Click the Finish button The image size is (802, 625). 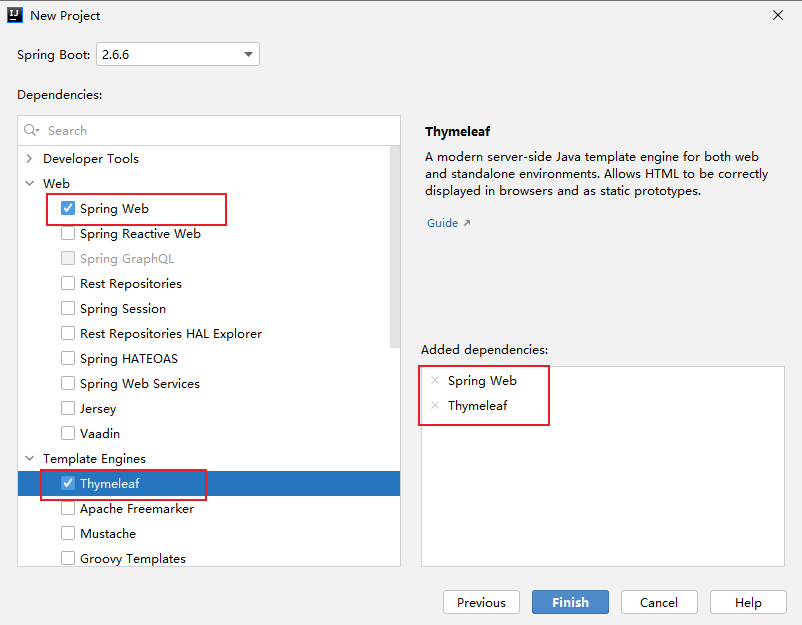coord(569,602)
